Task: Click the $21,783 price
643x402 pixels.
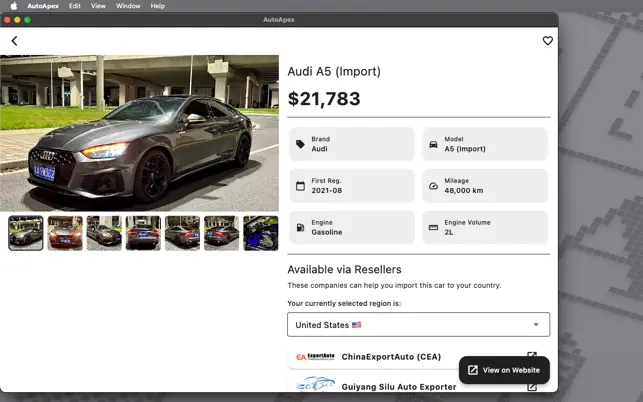Action: tap(324, 99)
